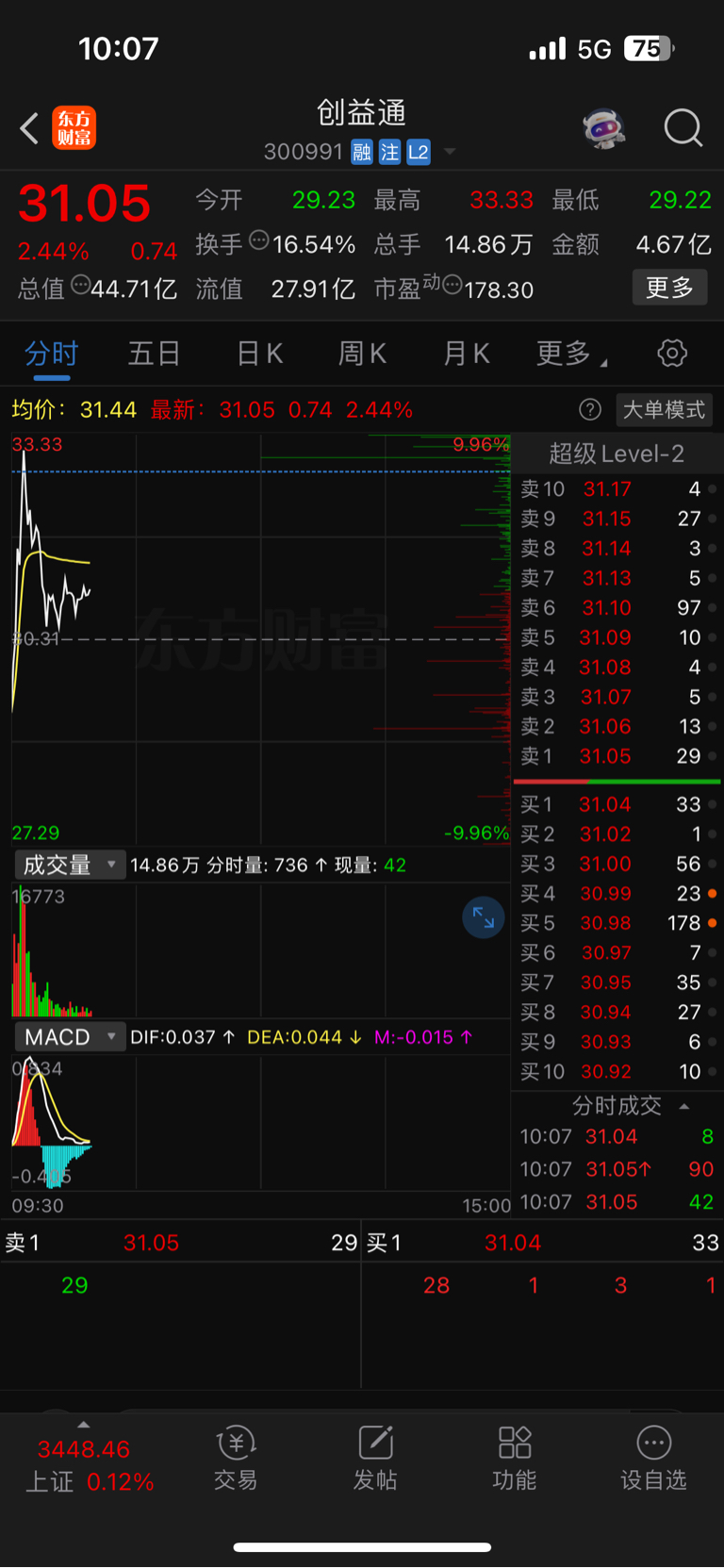Image resolution: width=724 pixels, height=1568 pixels.
Task: Tap the orange dot beside 买4
Action: click(x=713, y=893)
